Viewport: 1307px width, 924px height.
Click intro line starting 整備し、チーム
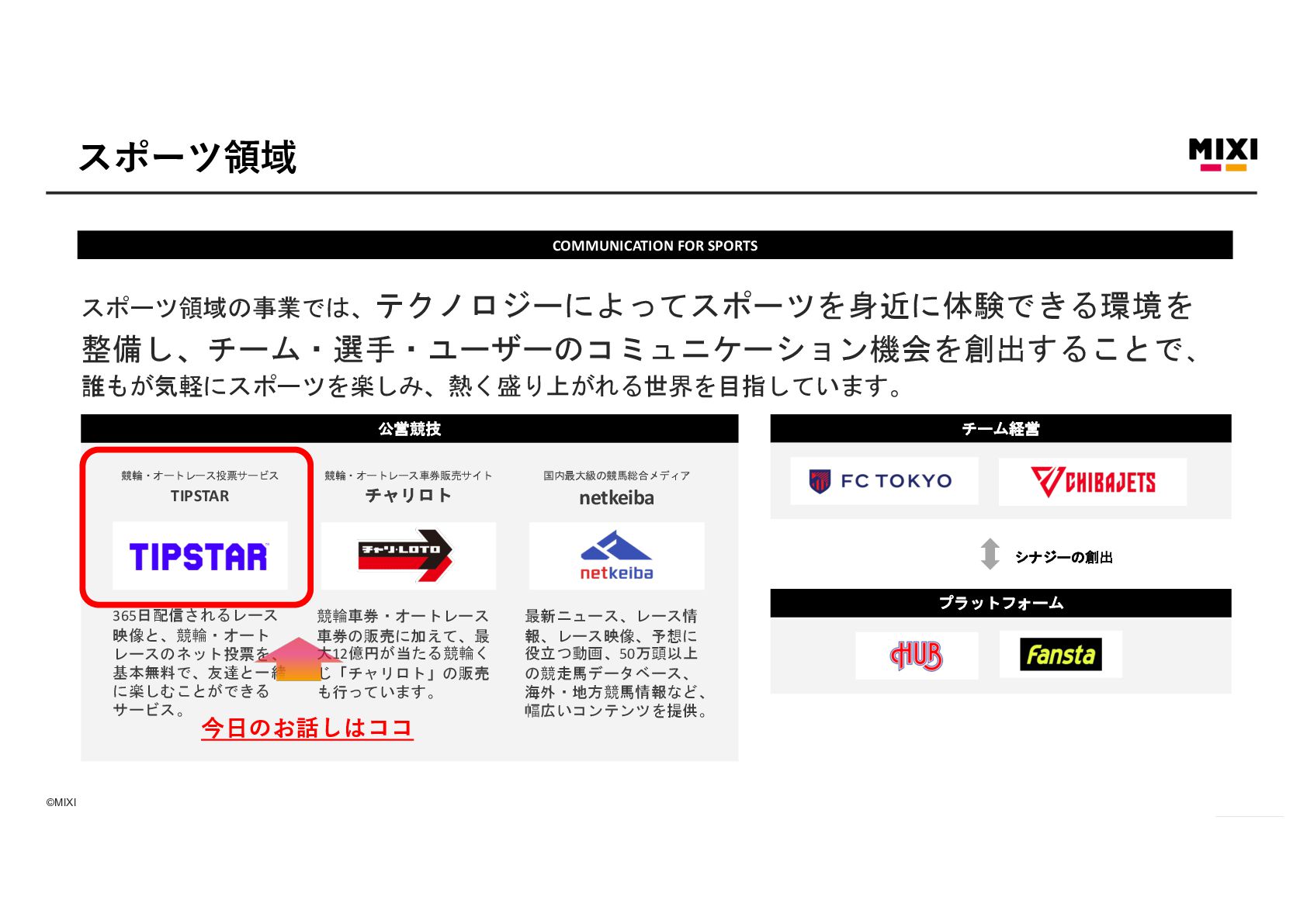(x=640, y=350)
